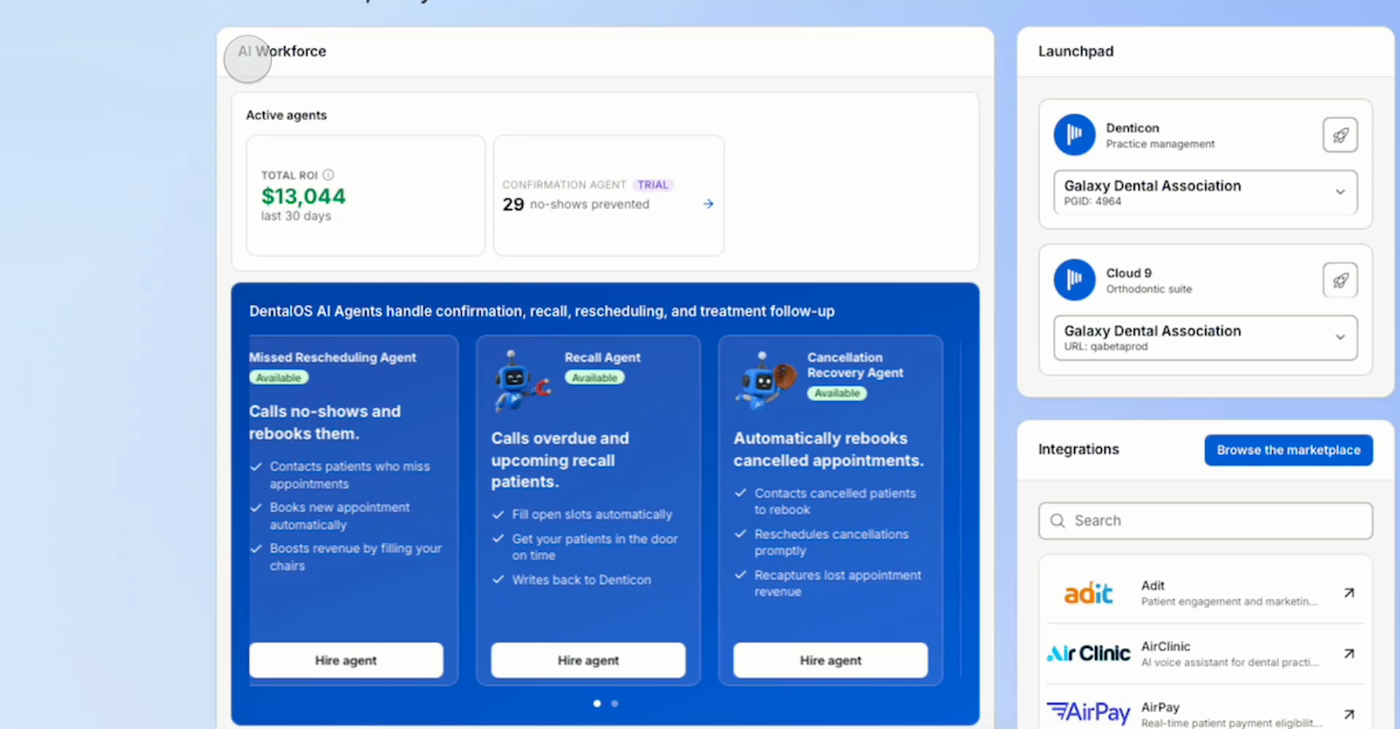Click the Launchpad panel heading
The width and height of the screenshot is (1400, 729).
[x=1076, y=51]
